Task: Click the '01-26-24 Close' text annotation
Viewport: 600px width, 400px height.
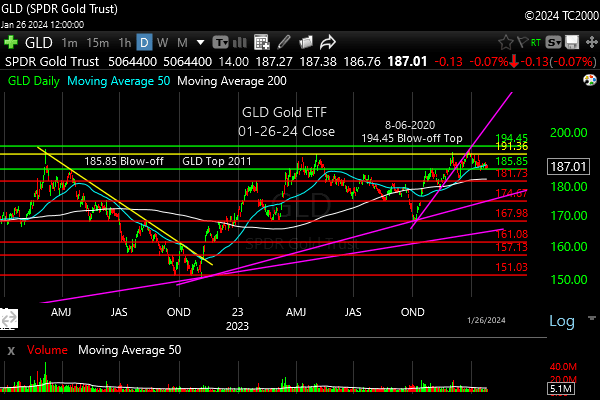Action: pyautogui.click(x=286, y=131)
